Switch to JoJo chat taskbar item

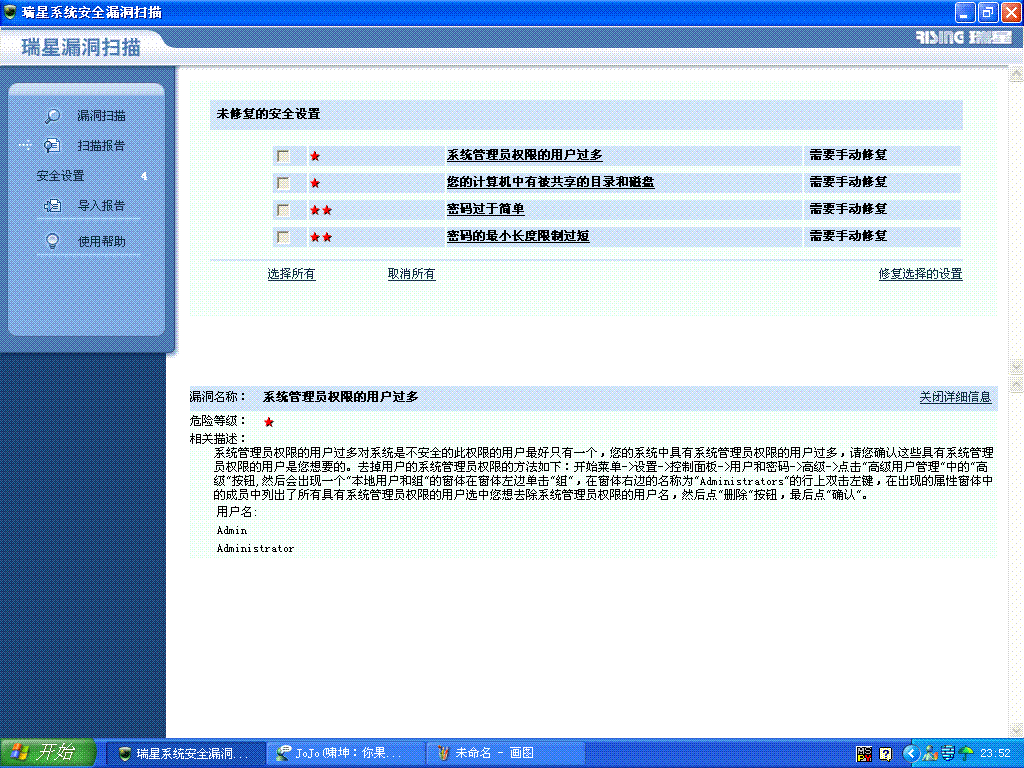coord(346,753)
